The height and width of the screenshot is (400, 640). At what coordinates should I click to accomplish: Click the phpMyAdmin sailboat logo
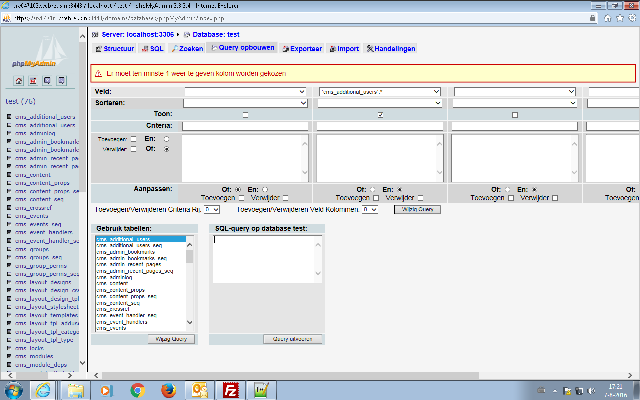point(32,57)
